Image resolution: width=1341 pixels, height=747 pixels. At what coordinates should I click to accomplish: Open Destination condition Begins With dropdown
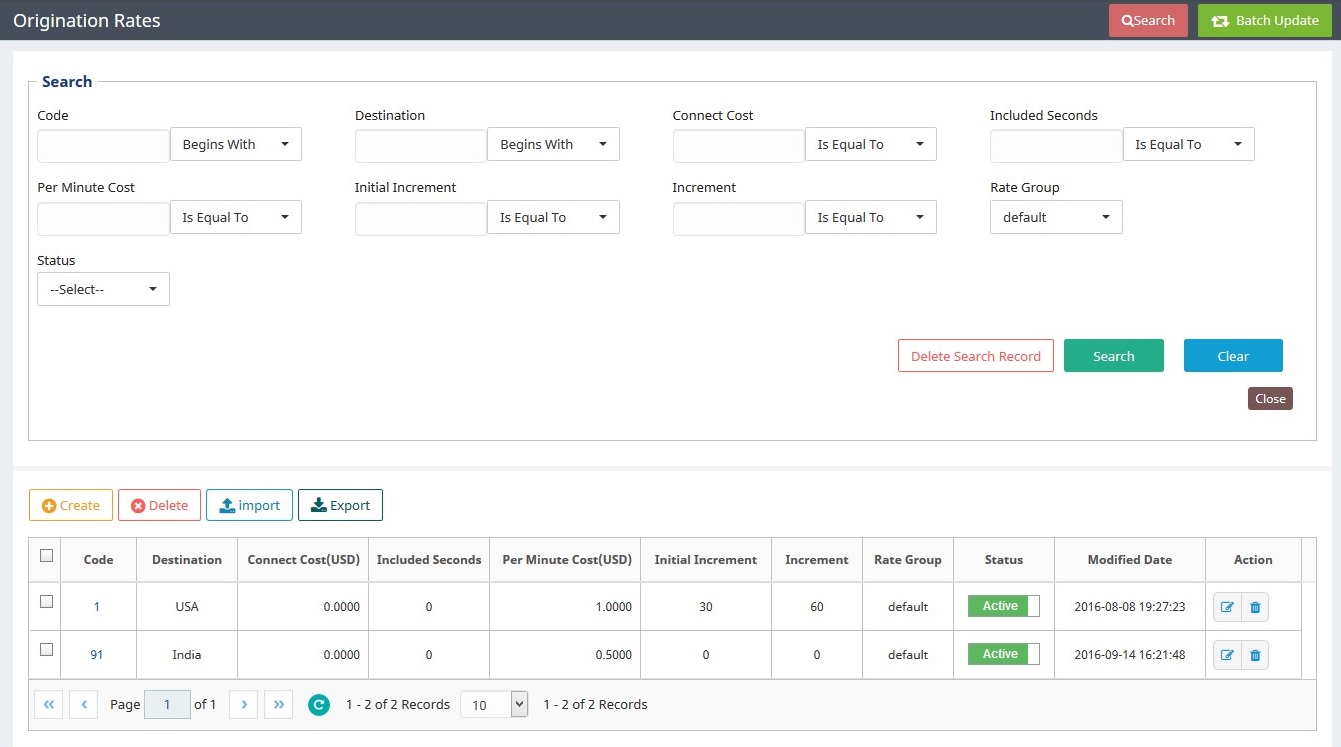pos(553,144)
